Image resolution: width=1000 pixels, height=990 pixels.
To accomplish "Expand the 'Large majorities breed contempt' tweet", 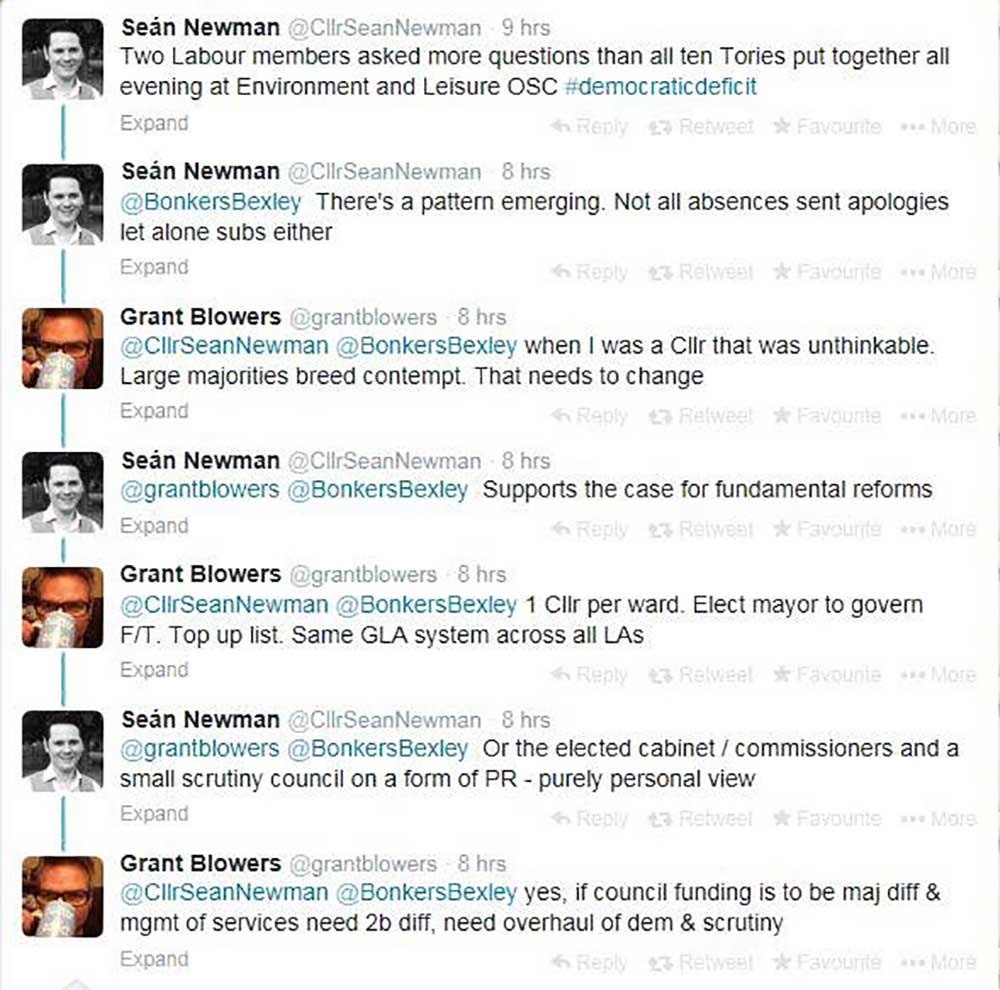I will click(153, 411).
